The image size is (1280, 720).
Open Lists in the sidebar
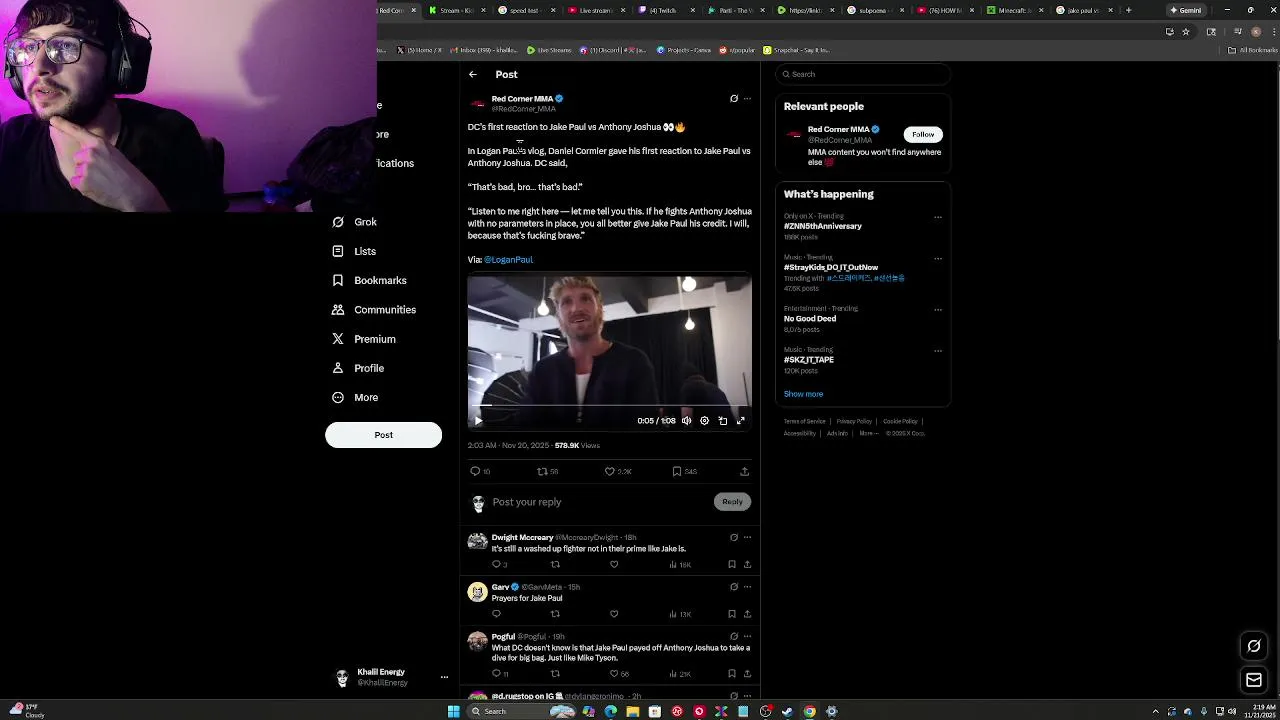click(x=354, y=251)
